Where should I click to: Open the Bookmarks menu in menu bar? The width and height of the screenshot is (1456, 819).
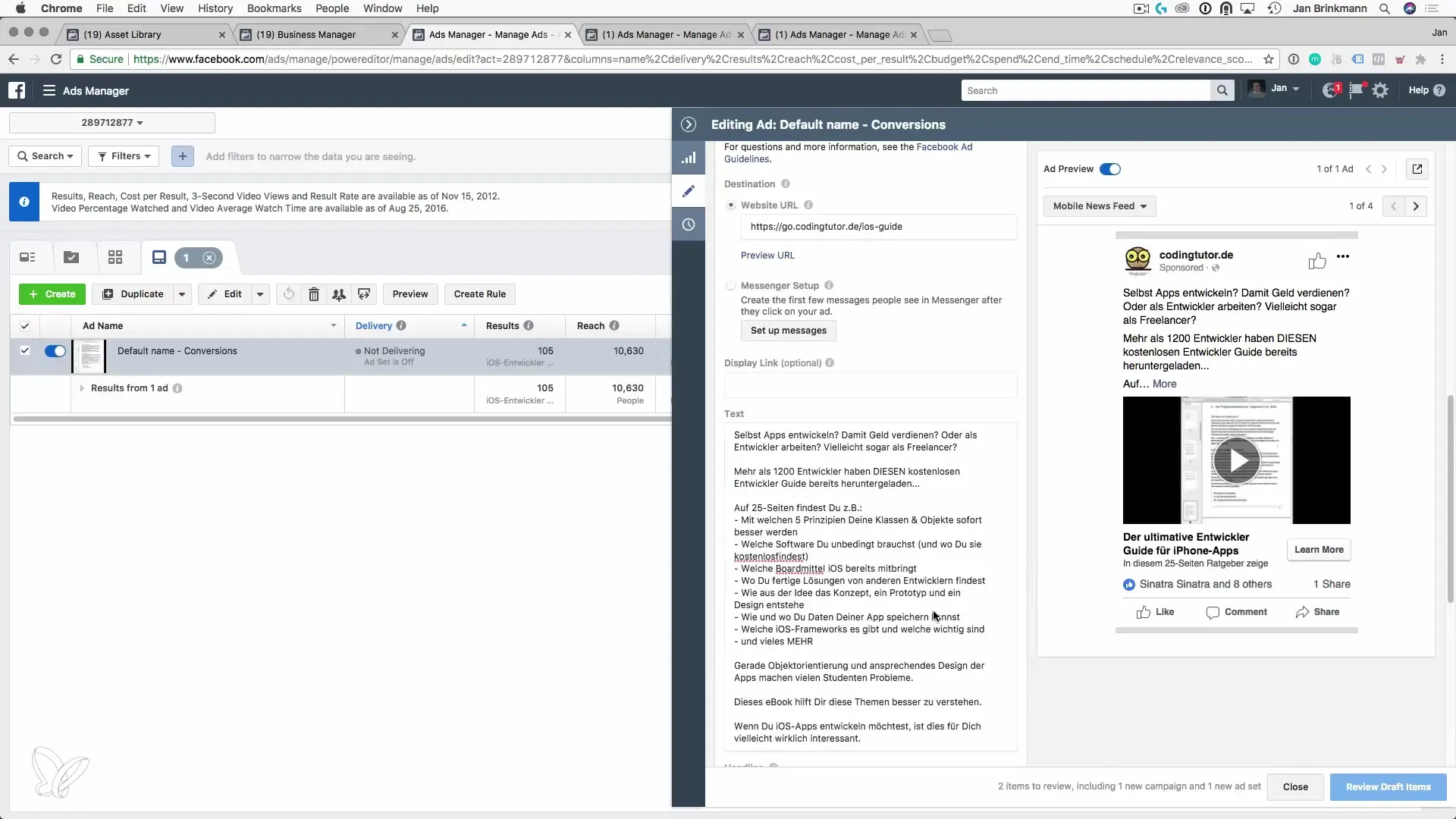[274, 8]
